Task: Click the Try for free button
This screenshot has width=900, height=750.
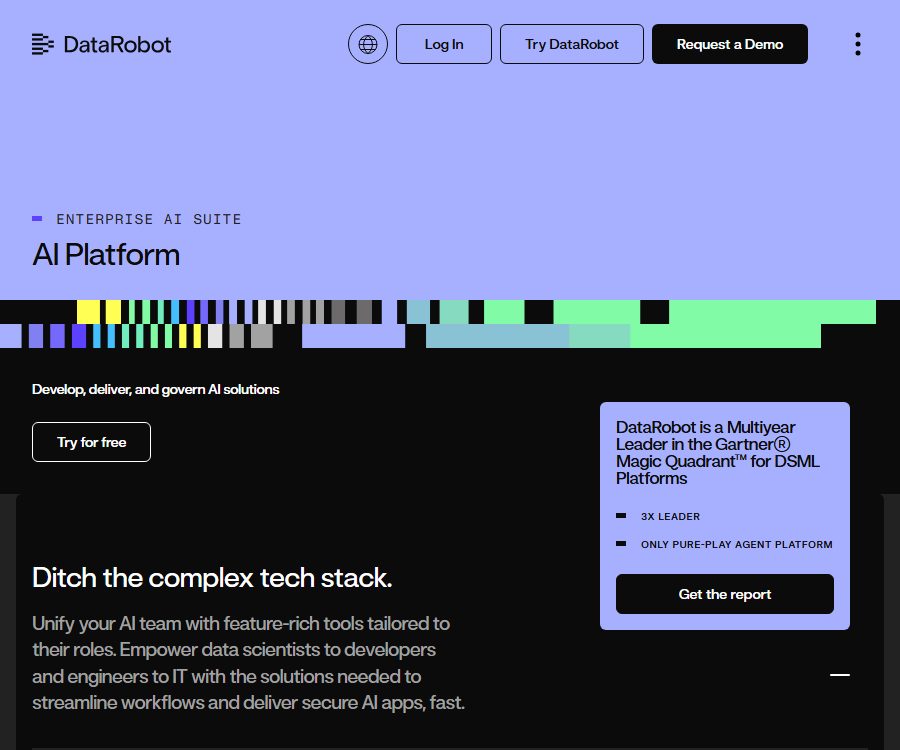Action: tap(91, 442)
